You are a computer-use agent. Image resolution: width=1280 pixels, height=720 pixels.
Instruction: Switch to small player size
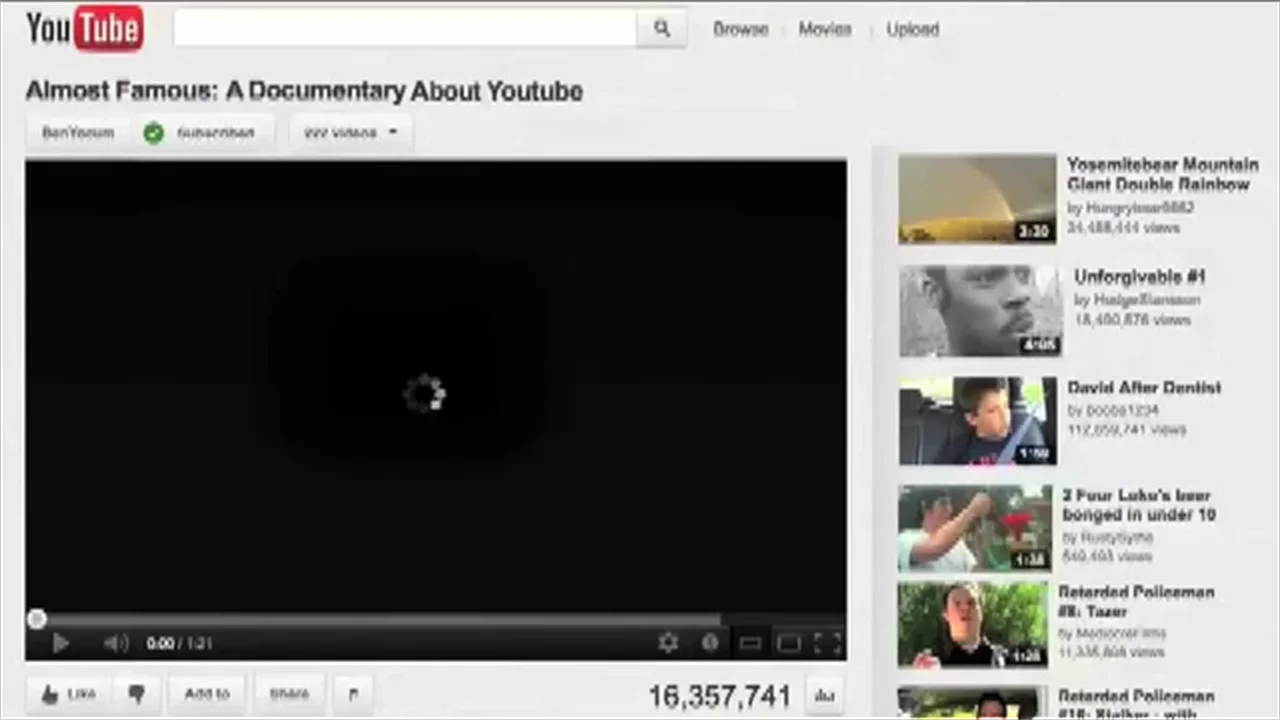tap(750, 644)
